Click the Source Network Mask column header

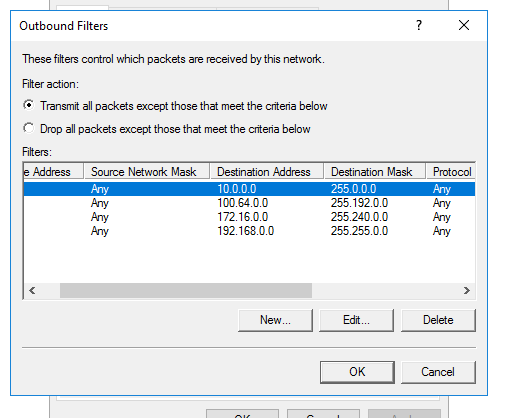point(147,172)
